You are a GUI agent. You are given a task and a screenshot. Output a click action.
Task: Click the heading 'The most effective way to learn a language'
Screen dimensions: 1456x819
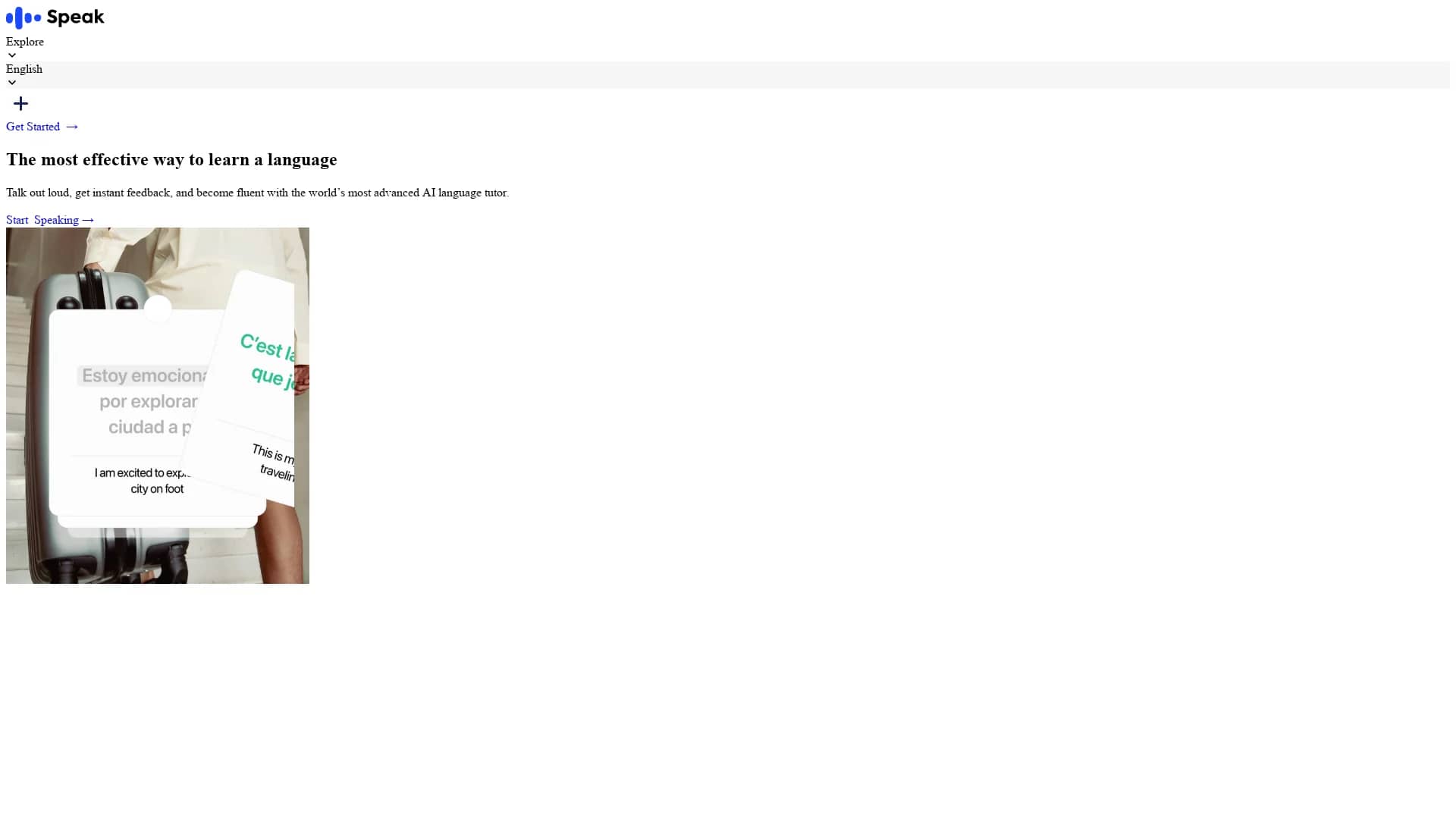(171, 159)
